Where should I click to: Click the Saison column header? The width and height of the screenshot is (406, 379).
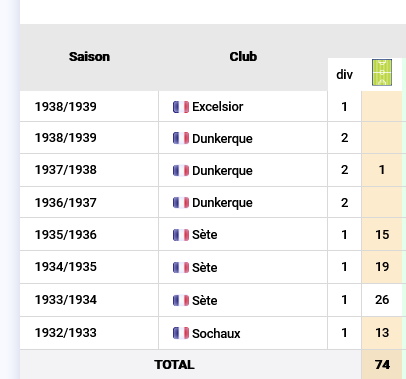[x=89, y=57]
